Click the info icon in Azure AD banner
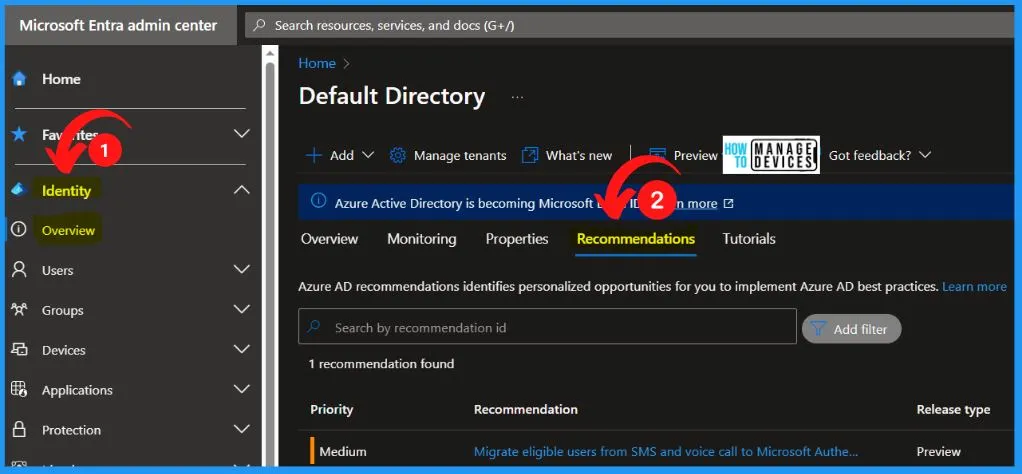 click(318, 201)
